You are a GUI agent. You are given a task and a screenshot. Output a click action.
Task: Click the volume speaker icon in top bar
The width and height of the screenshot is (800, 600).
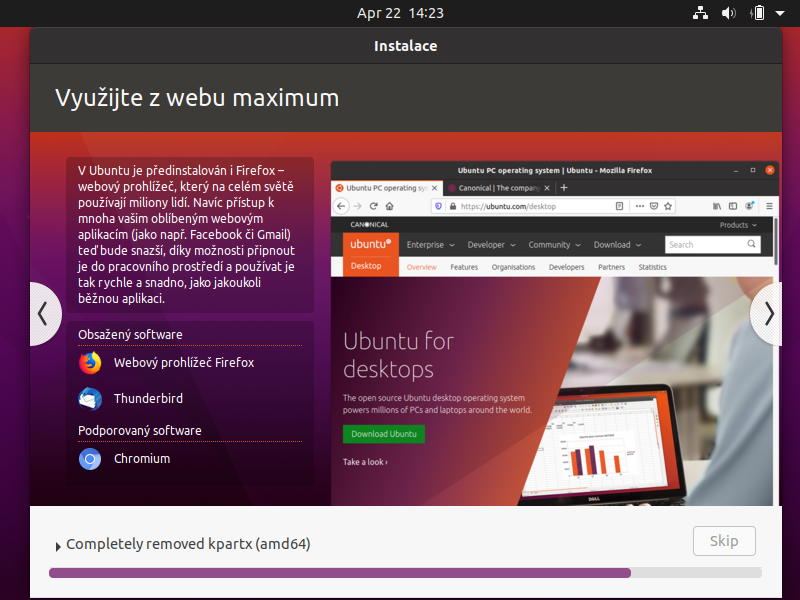pyautogui.click(x=729, y=13)
